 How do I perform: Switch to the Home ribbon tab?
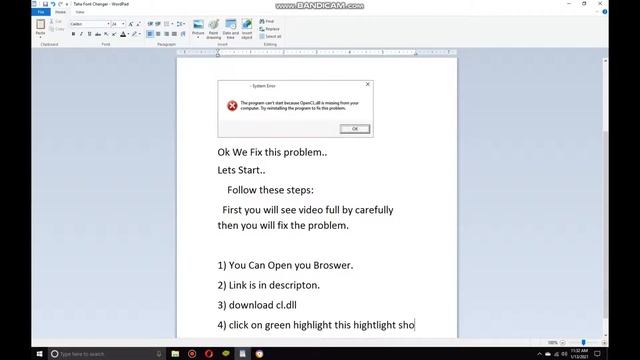point(60,12)
